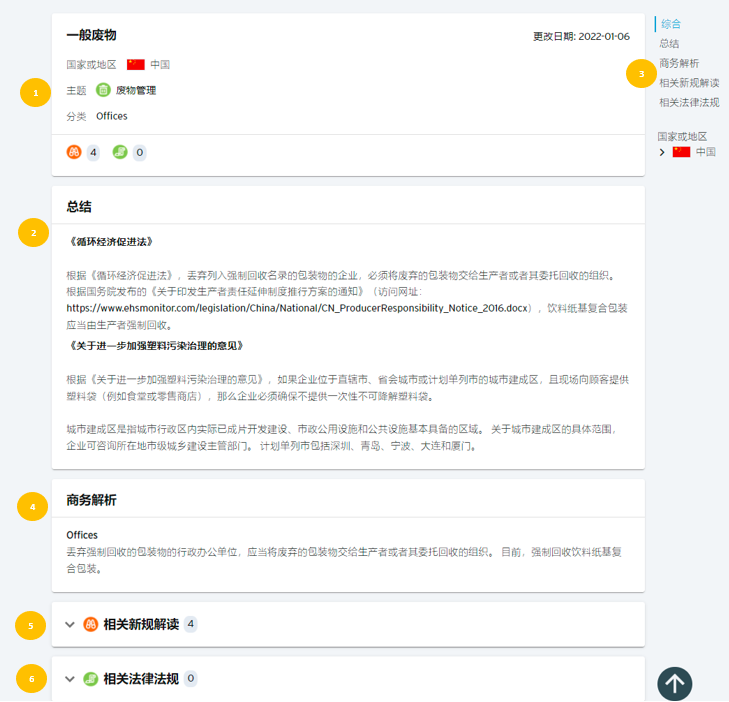Click the orange binoculars icon in header card
This screenshot has width=729, height=702.
pos(74,152)
